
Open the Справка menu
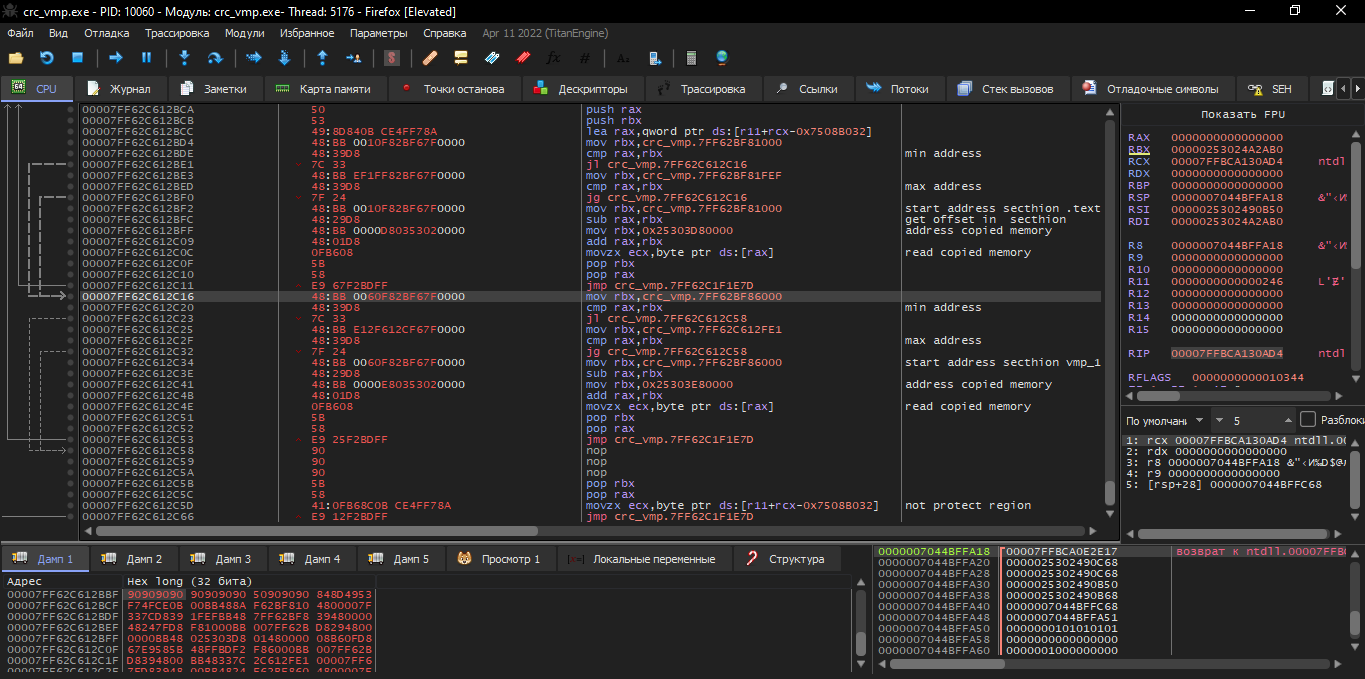[445, 33]
